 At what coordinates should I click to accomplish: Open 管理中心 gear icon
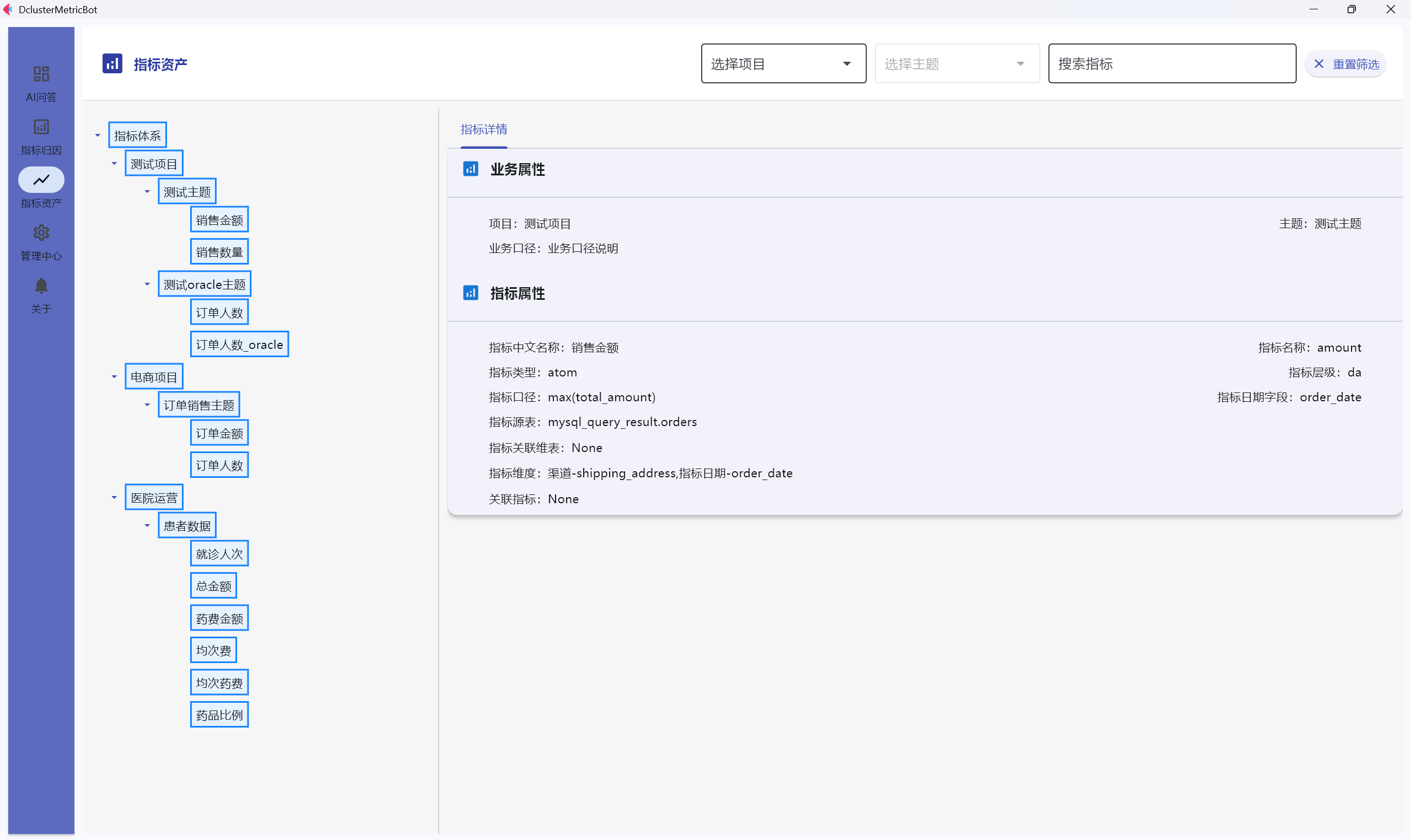(x=41, y=233)
